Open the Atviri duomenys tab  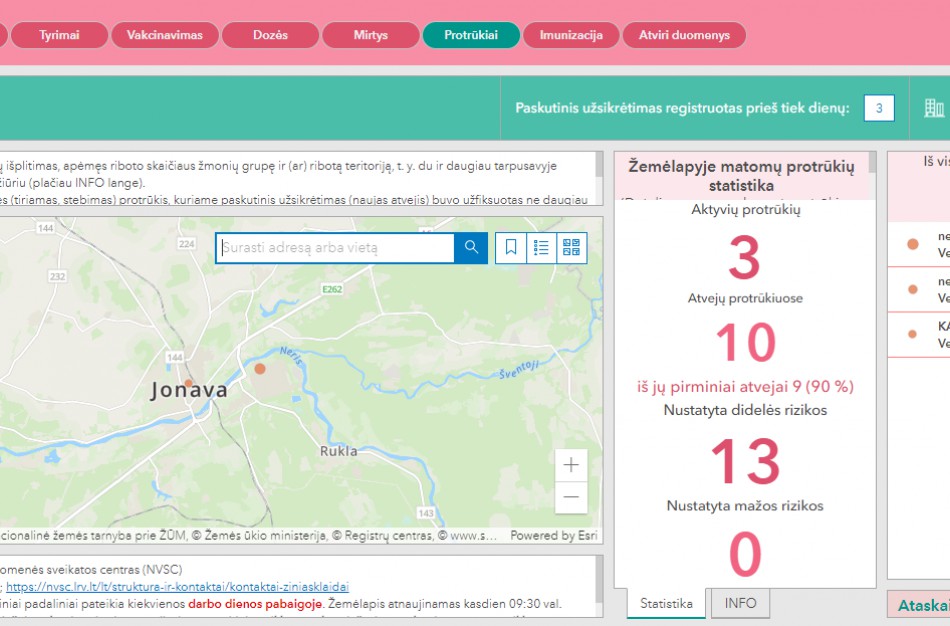pos(685,35)
